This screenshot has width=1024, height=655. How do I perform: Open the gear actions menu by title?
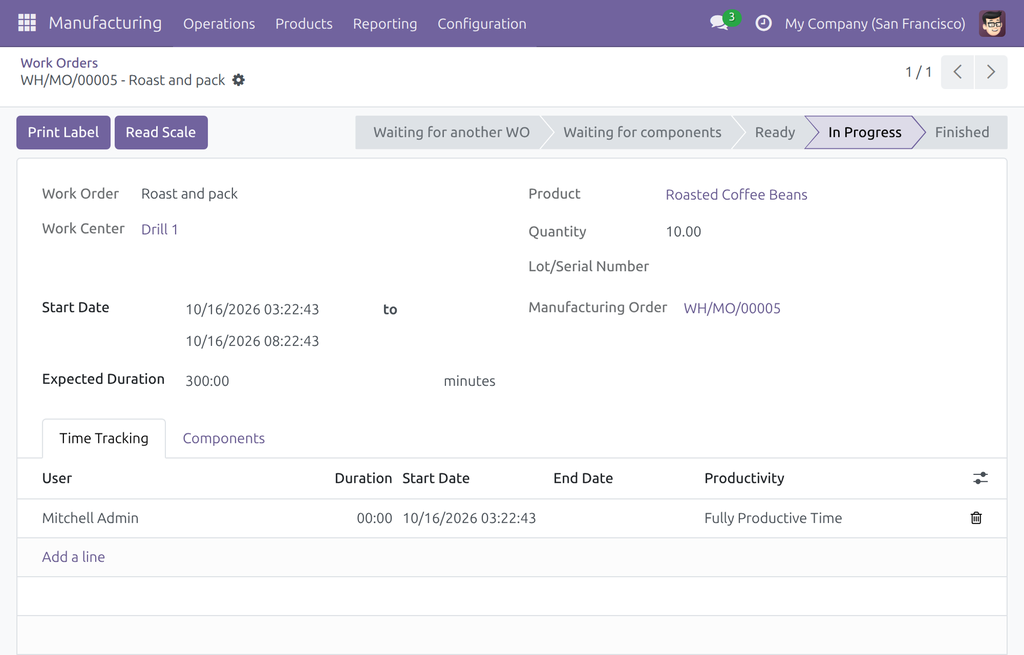tap(239, 80)
